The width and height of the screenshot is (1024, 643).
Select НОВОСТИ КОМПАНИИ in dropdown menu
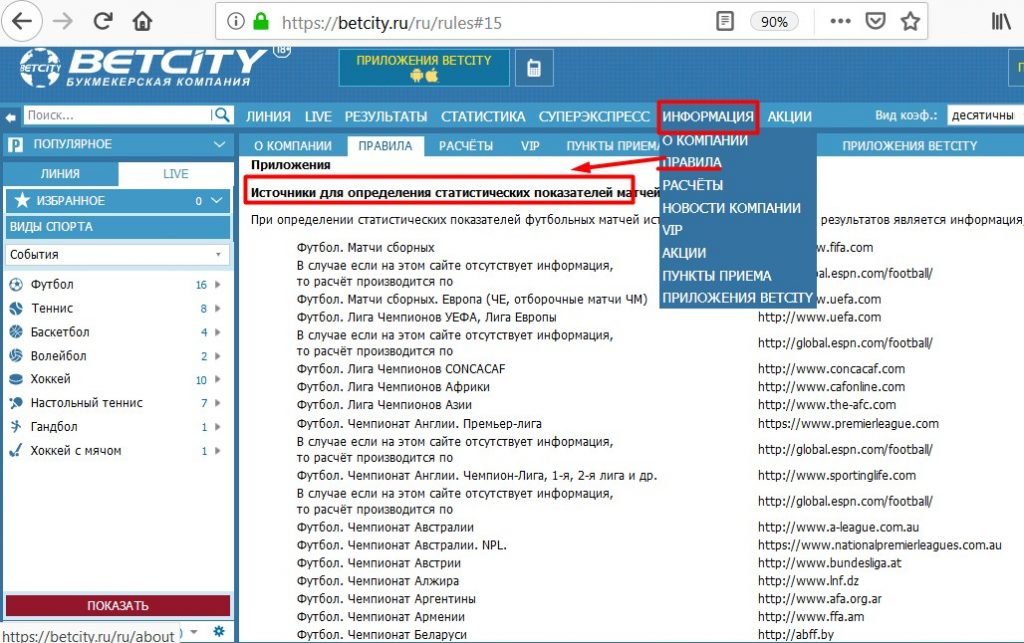pyautogui.click(x=731, y=208)
